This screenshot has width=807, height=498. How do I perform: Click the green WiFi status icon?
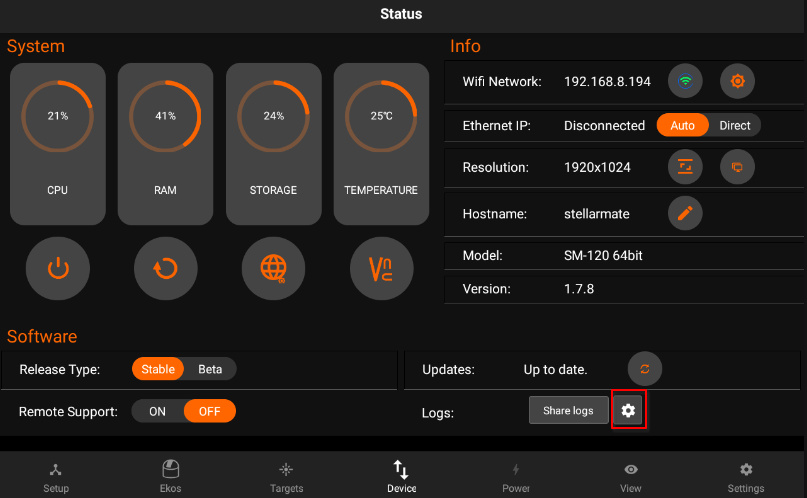685,81
